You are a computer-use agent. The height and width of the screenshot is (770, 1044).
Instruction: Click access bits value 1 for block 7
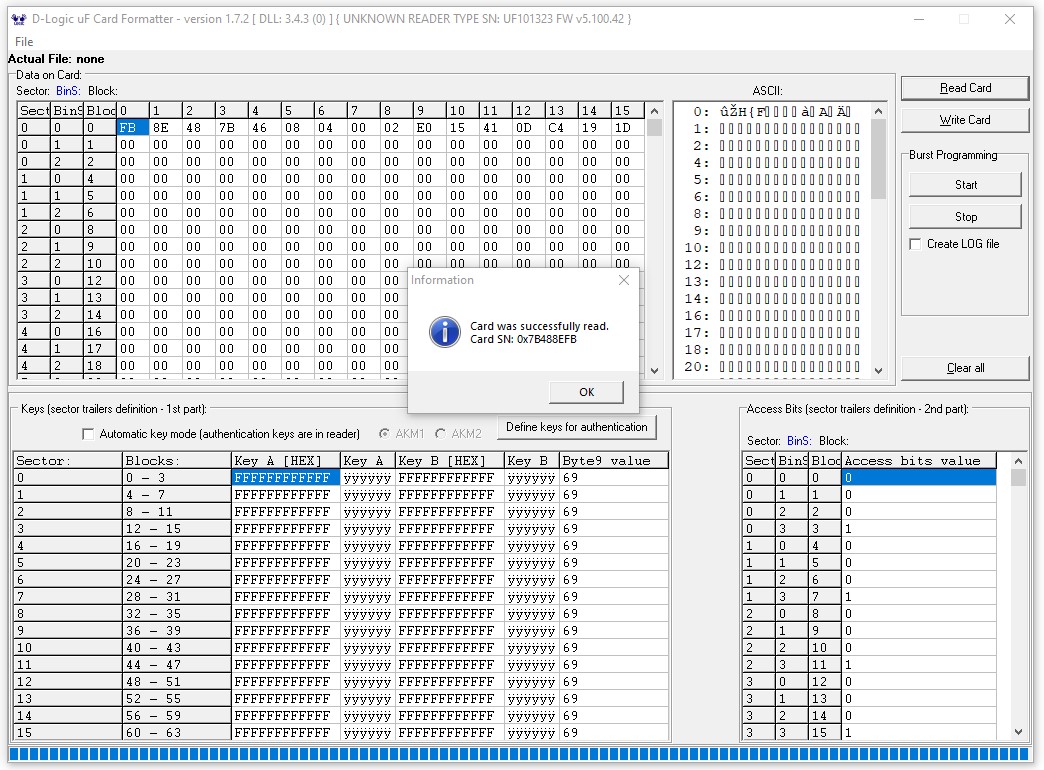(919, 597)
